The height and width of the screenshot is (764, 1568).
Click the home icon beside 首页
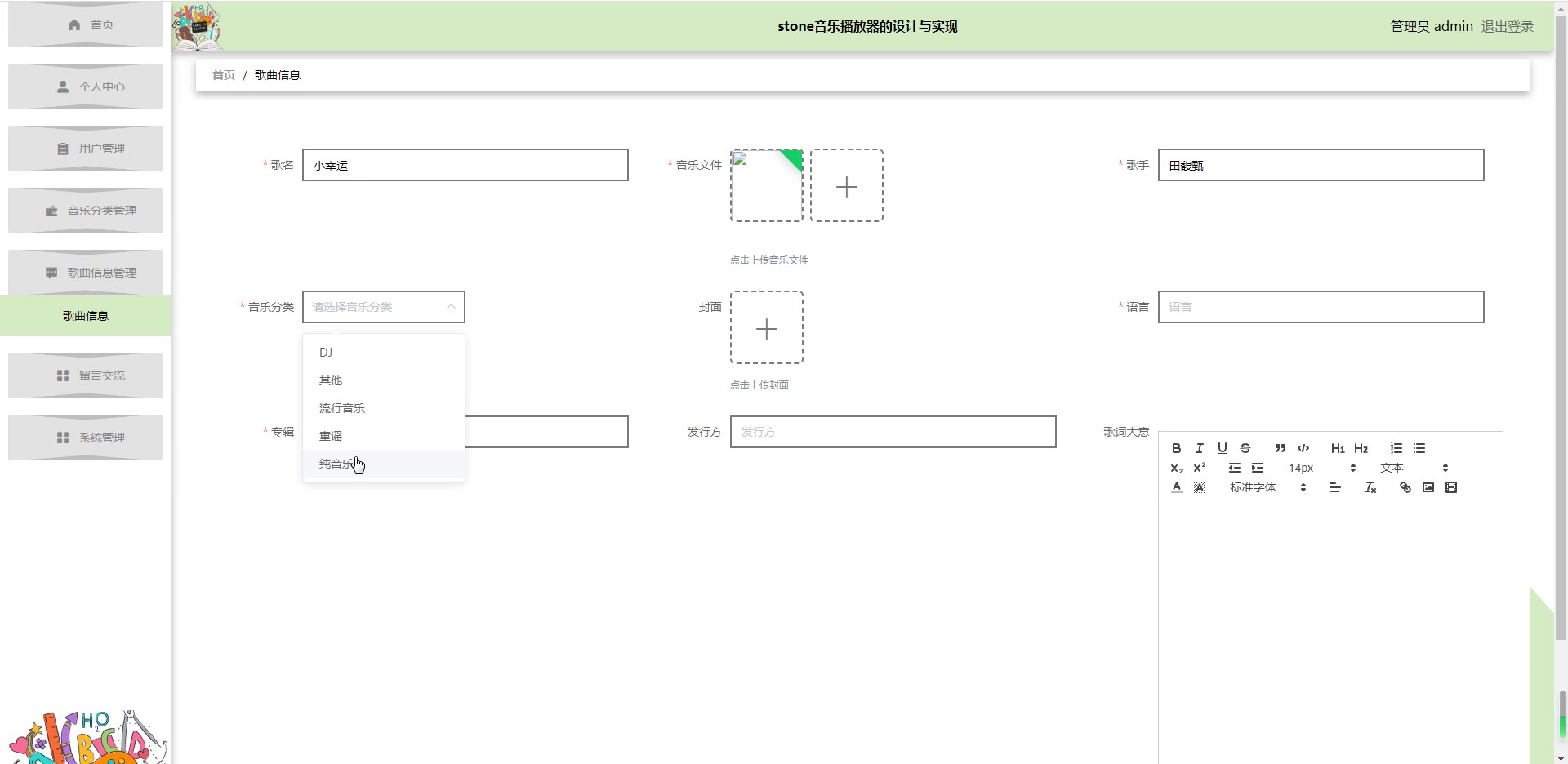pyautogui.click(x=74, y=24)
